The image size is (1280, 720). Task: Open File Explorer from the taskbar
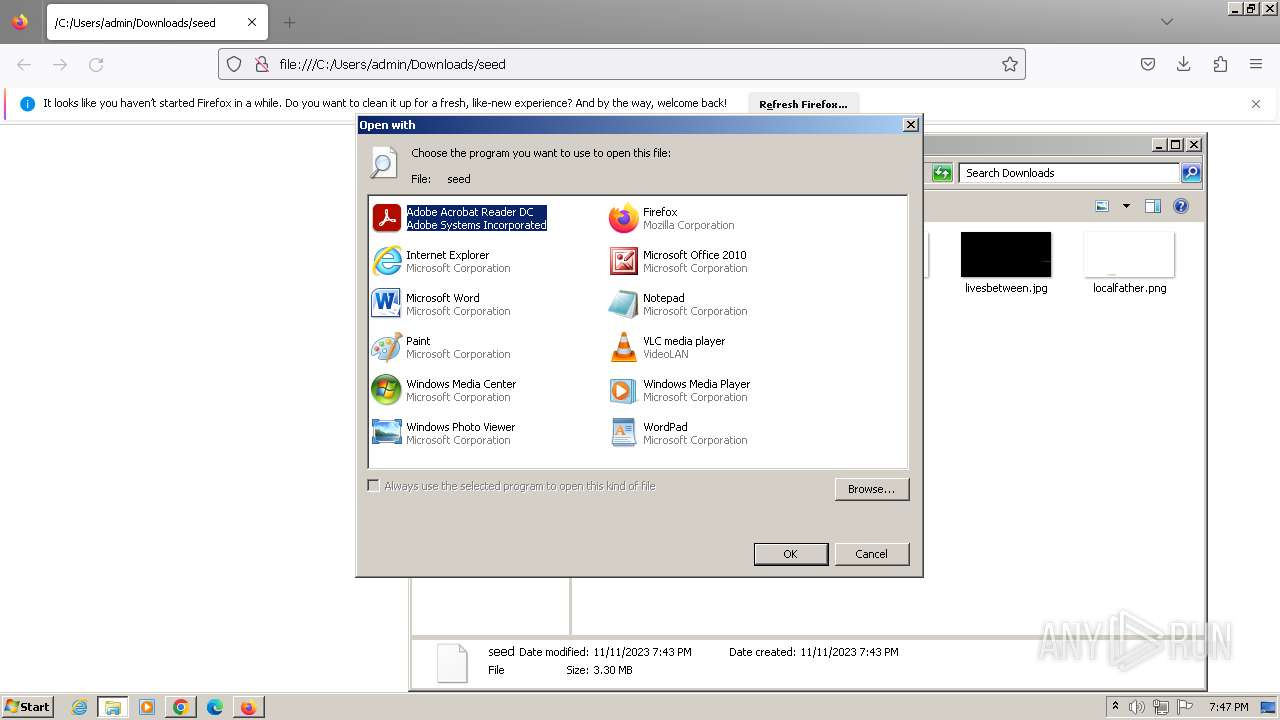[x=113, y=707]
